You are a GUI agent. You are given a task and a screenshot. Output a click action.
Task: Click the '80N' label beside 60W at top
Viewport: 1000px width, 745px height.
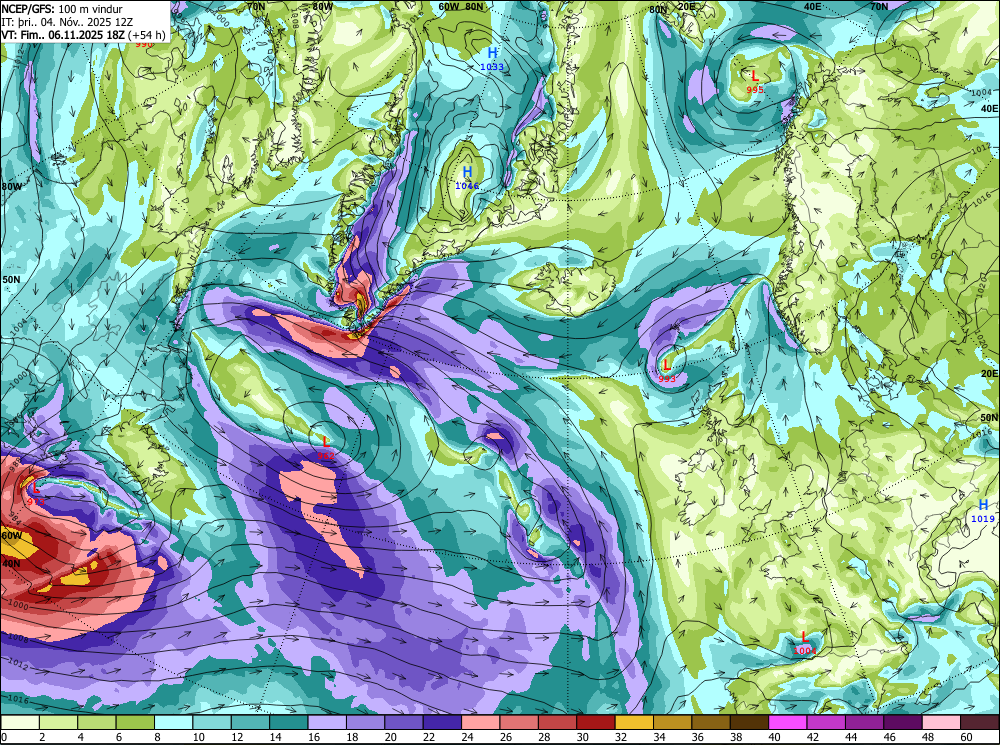pos(474,7)
